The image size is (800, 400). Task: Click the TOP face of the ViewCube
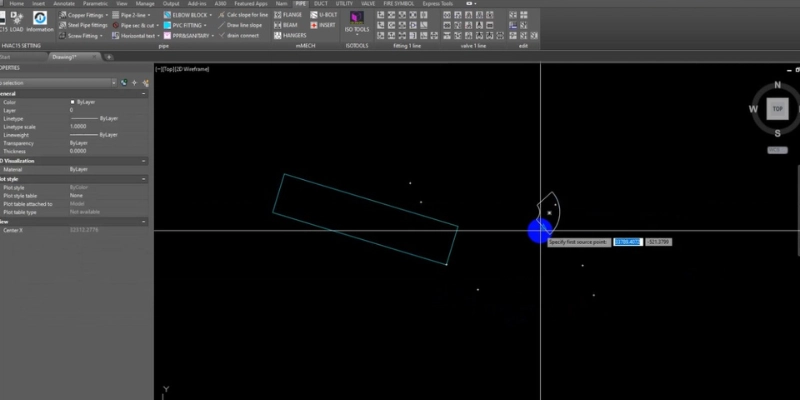[x=777, y=109]
